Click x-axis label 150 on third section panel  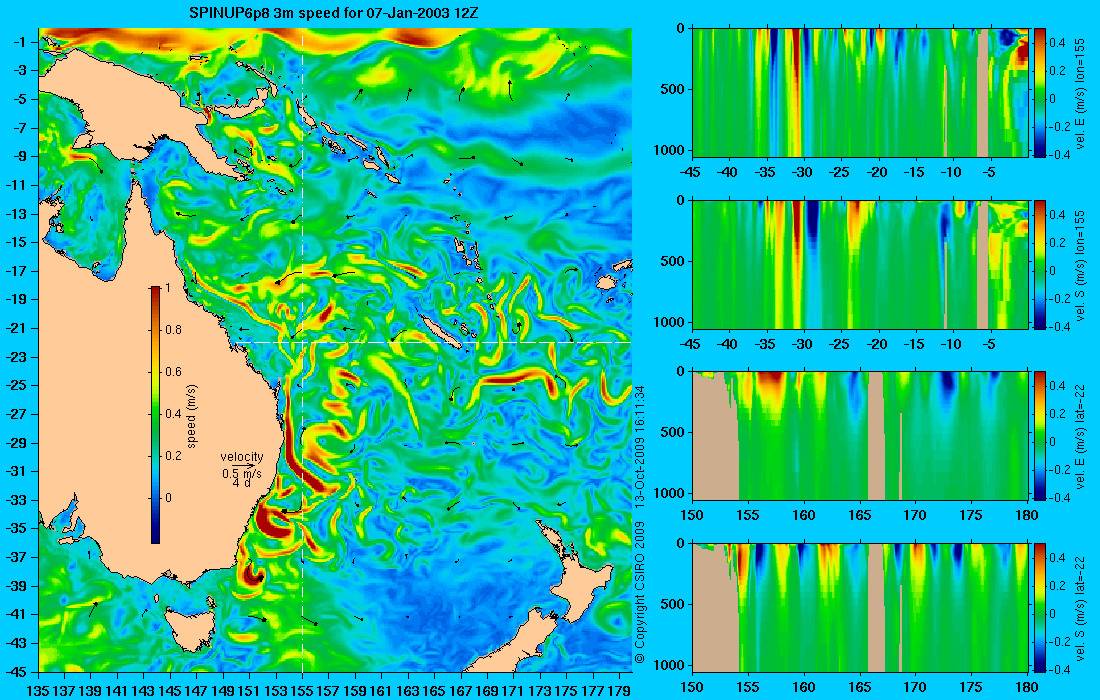pyautogui.click(x=692, y=516)
